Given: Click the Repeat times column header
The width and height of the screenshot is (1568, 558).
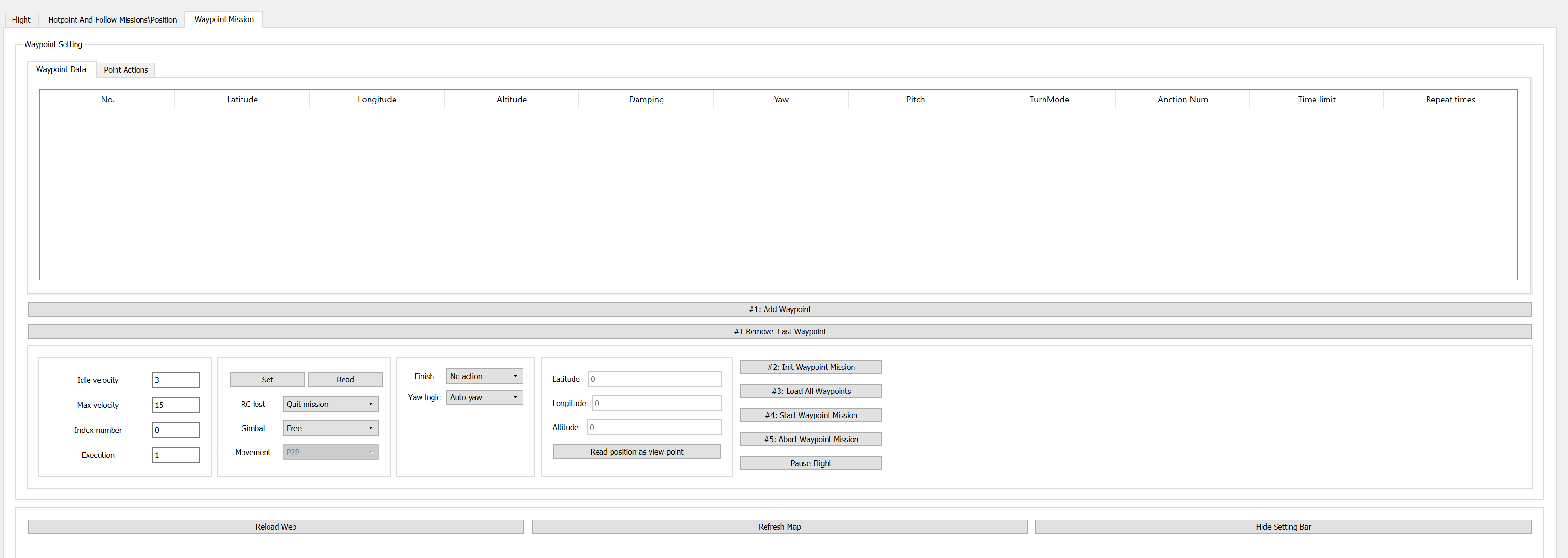Looking at the screenshot, I should click(x=1450, y=99).
